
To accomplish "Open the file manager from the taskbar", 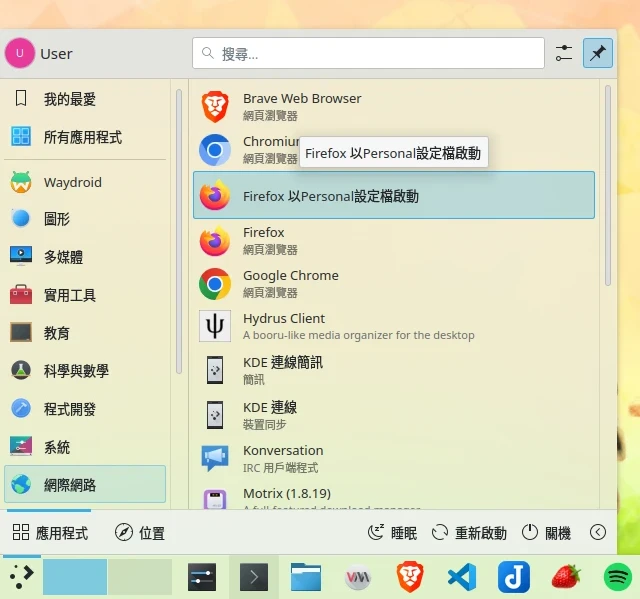I will [x=306, y=577].
